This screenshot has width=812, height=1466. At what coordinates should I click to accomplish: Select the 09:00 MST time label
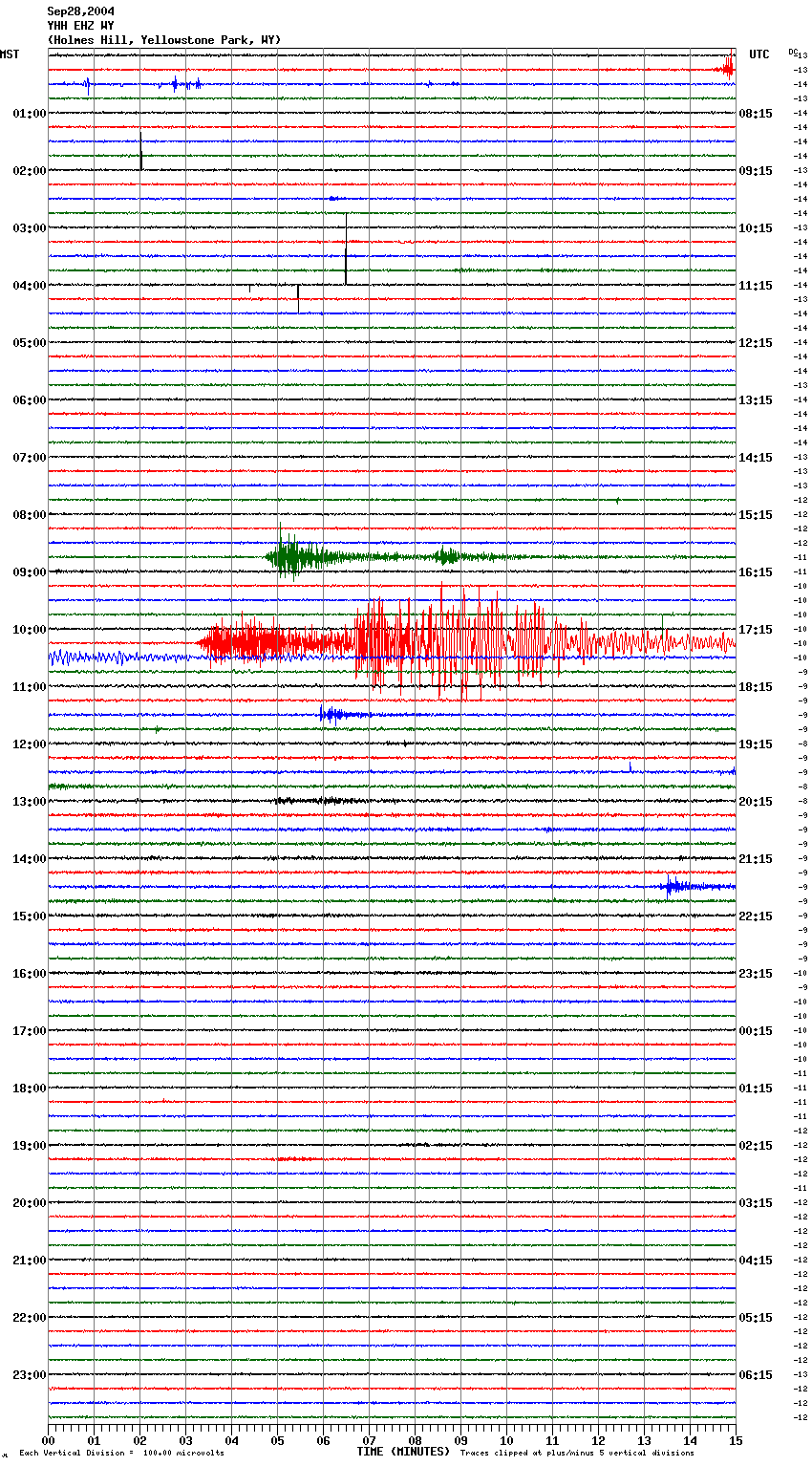click(30, 572)
